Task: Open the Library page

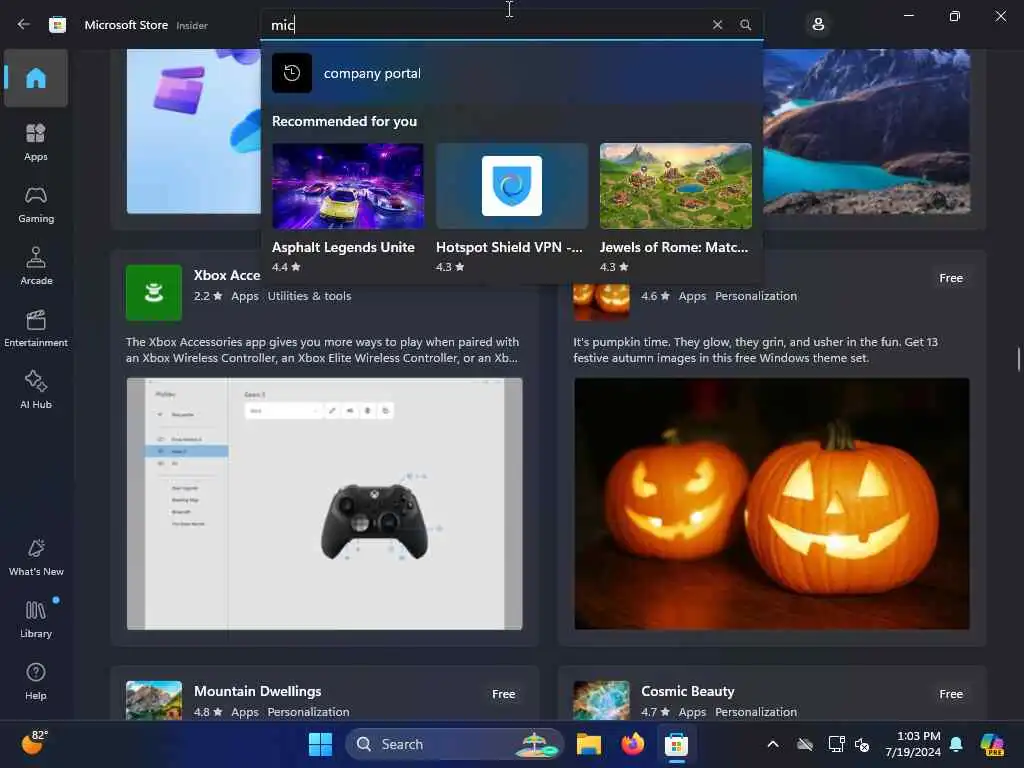Action: point(36,619)
